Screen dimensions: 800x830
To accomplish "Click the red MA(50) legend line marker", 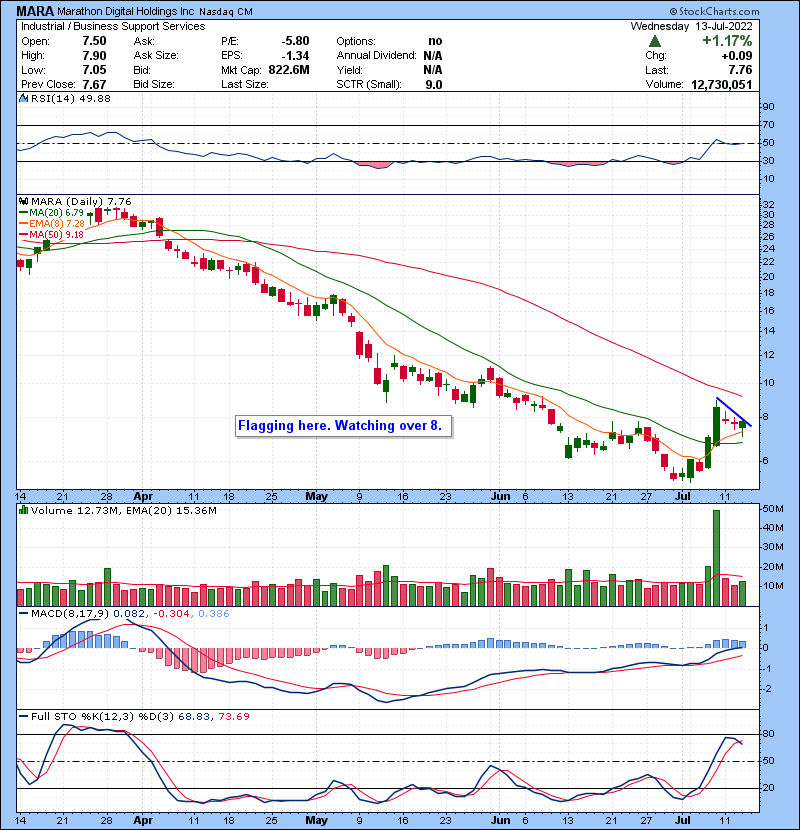I will pos(23,234).
